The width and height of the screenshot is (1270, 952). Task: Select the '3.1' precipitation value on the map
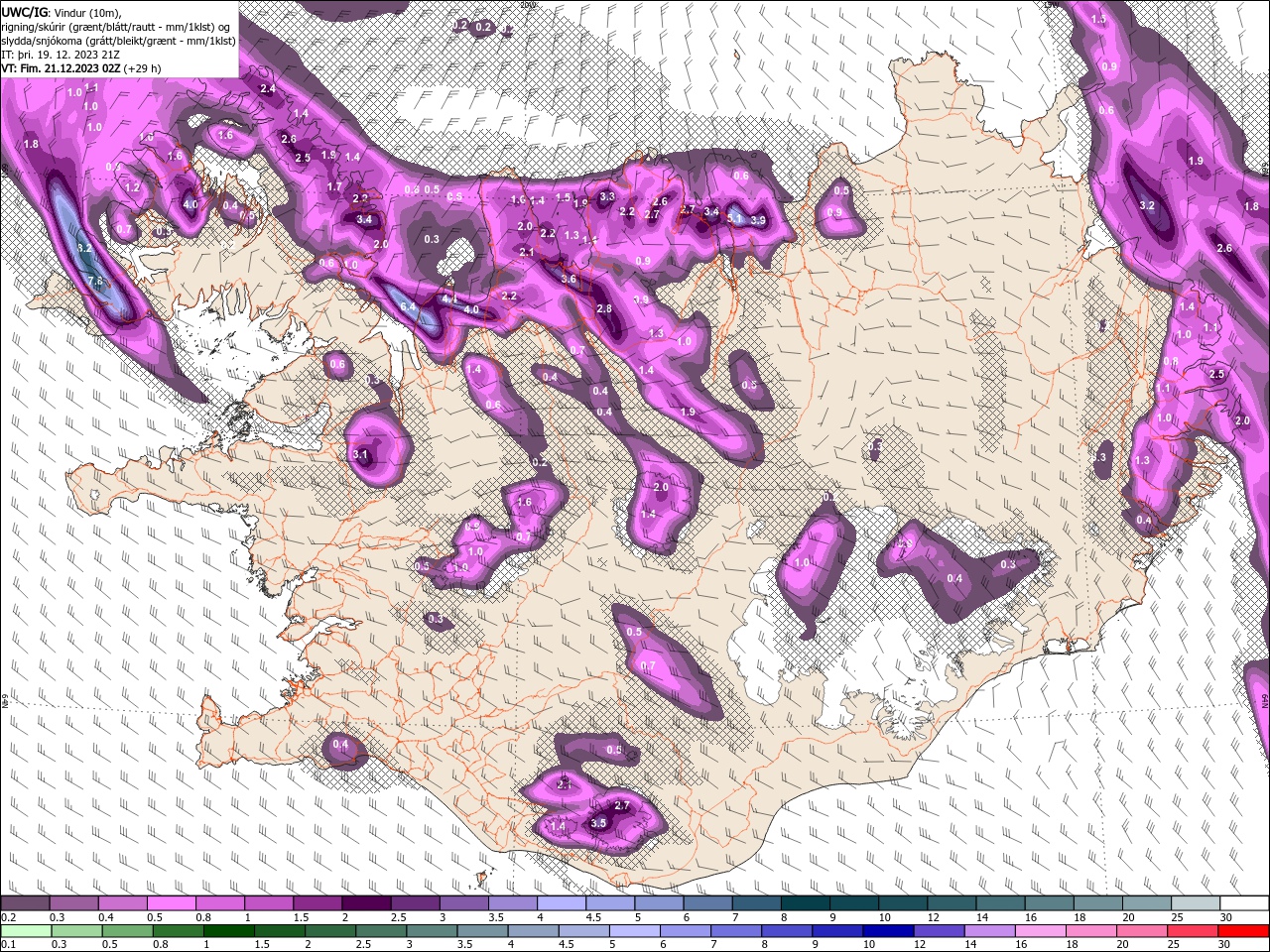(x=361, y=455)
